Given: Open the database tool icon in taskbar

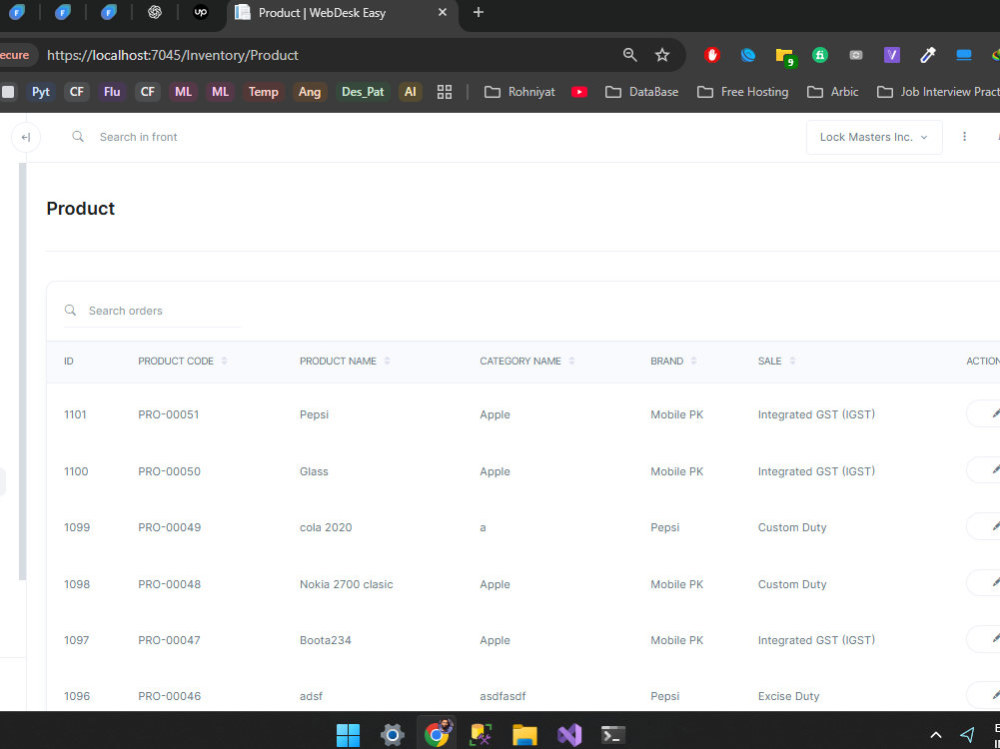Looking at the screenshot, I should 481,734.
